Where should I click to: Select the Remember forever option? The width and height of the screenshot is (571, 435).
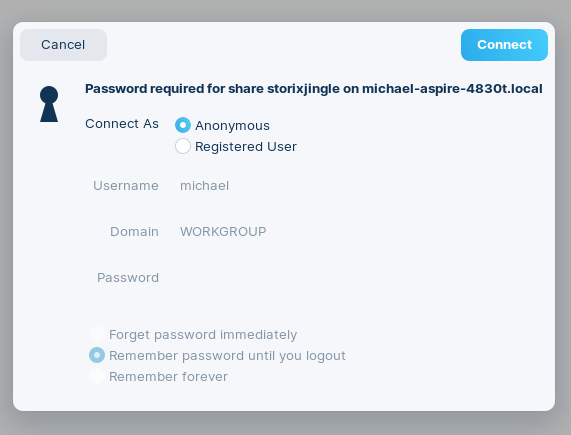point(97,376)
